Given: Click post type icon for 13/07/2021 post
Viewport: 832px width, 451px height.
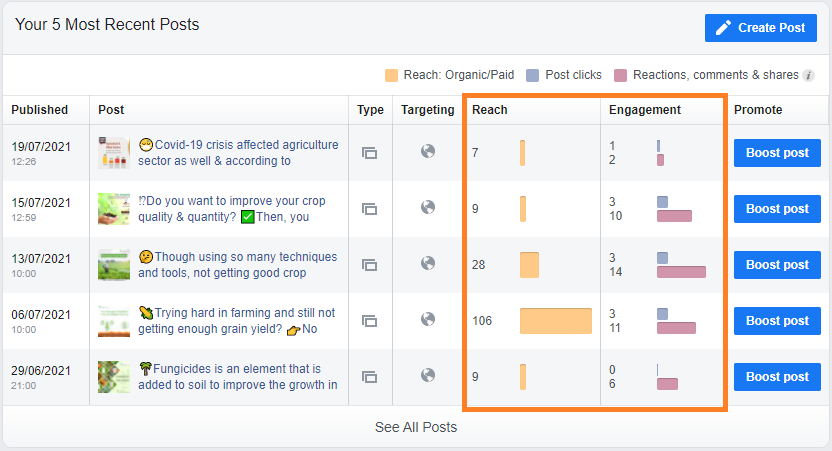Looking at the screenshot, I should 369,265.
